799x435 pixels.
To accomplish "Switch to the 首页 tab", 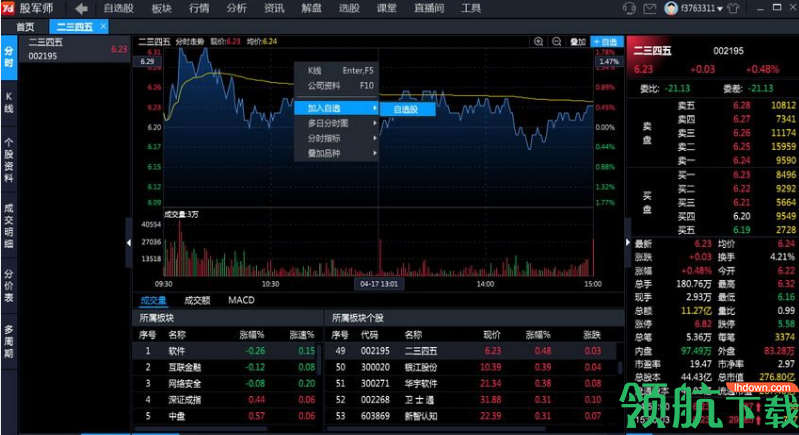I will coord(25,26).
